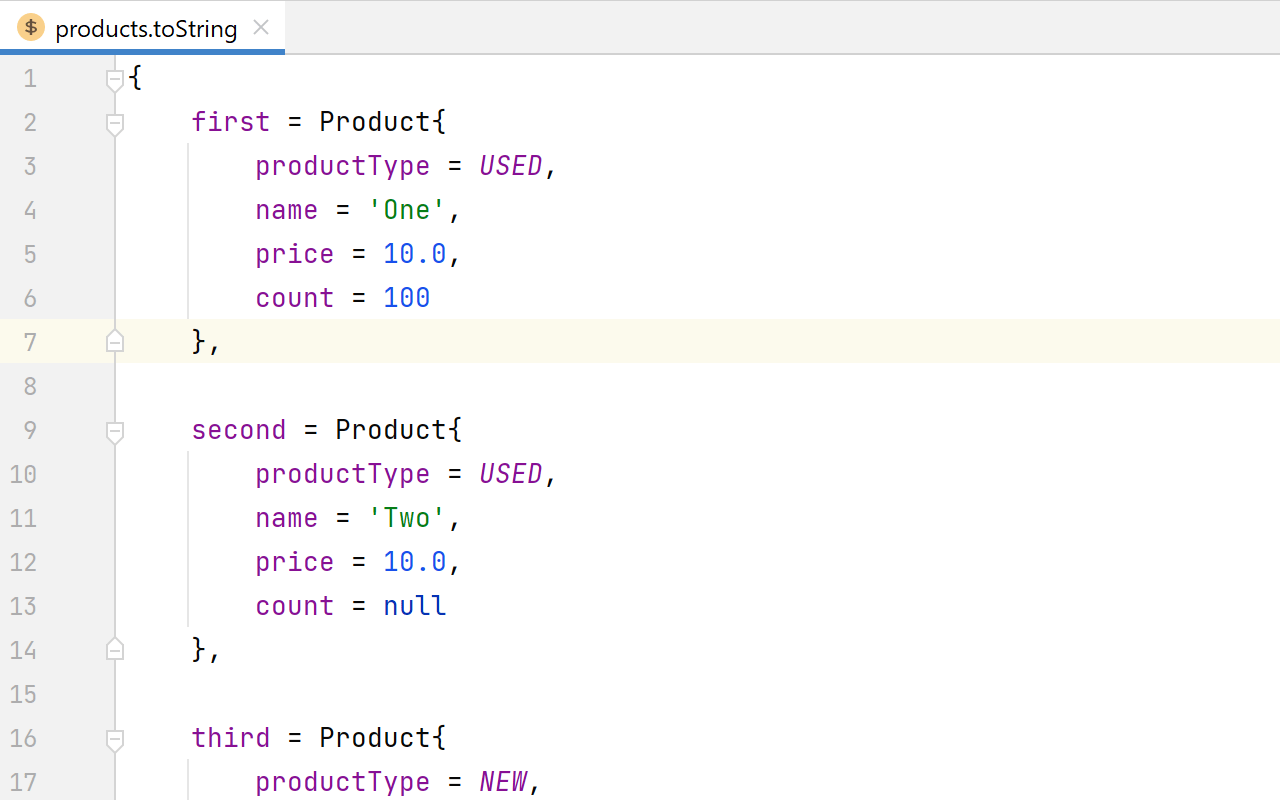Select the USED value on line 3
Viewport: 1280px width, 800px height.
coord(510,165)
